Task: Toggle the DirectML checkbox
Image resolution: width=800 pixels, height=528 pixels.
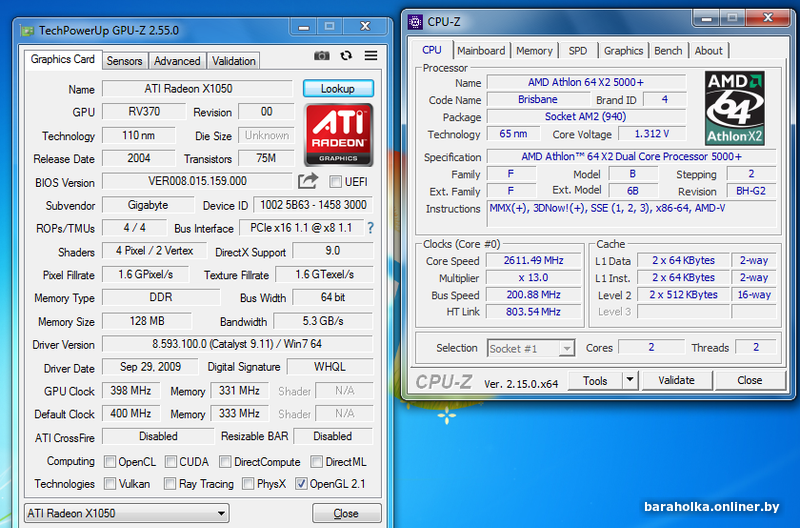Action: (316, 462)
